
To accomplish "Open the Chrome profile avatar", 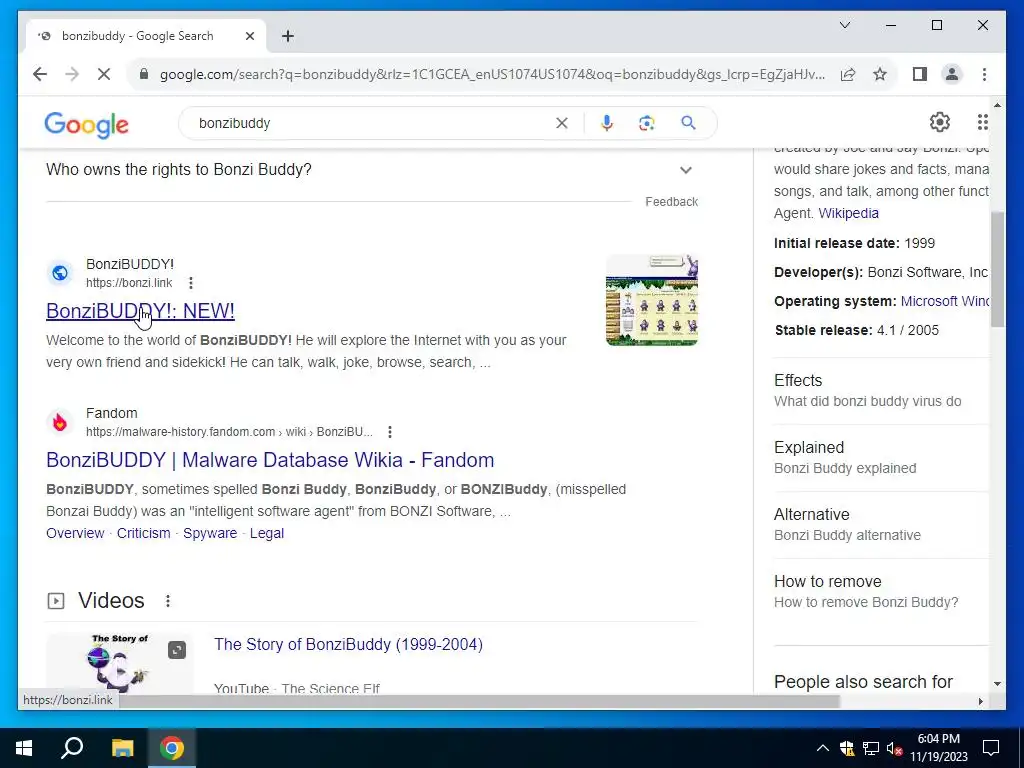I will point(952,74).
